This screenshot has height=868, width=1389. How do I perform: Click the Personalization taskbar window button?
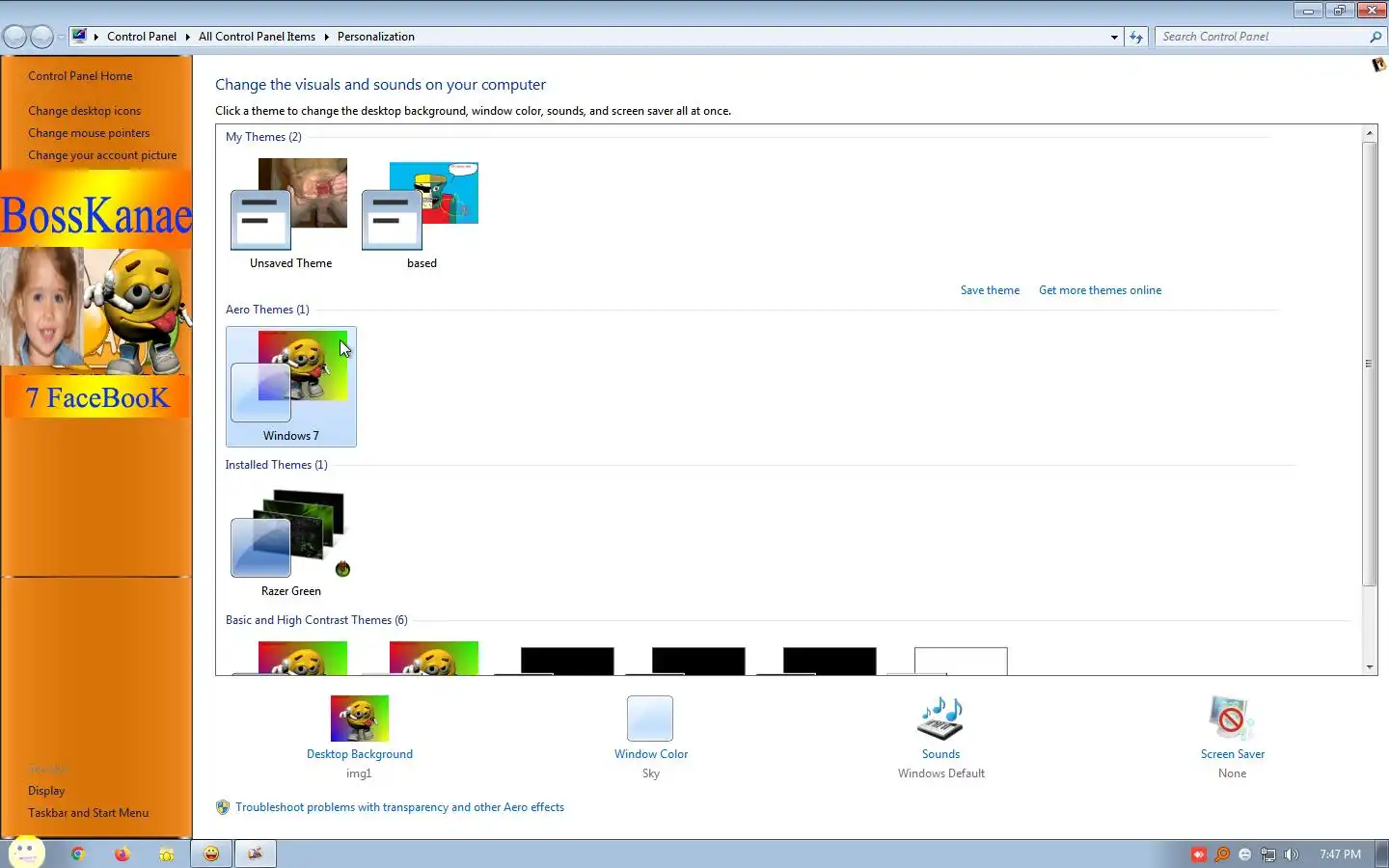tap(256, 854)
